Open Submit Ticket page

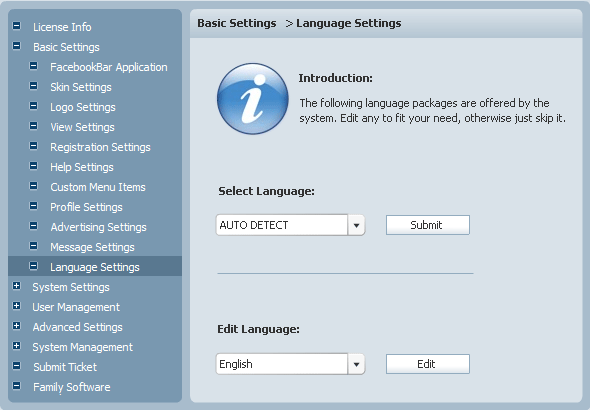coord(65,367)
